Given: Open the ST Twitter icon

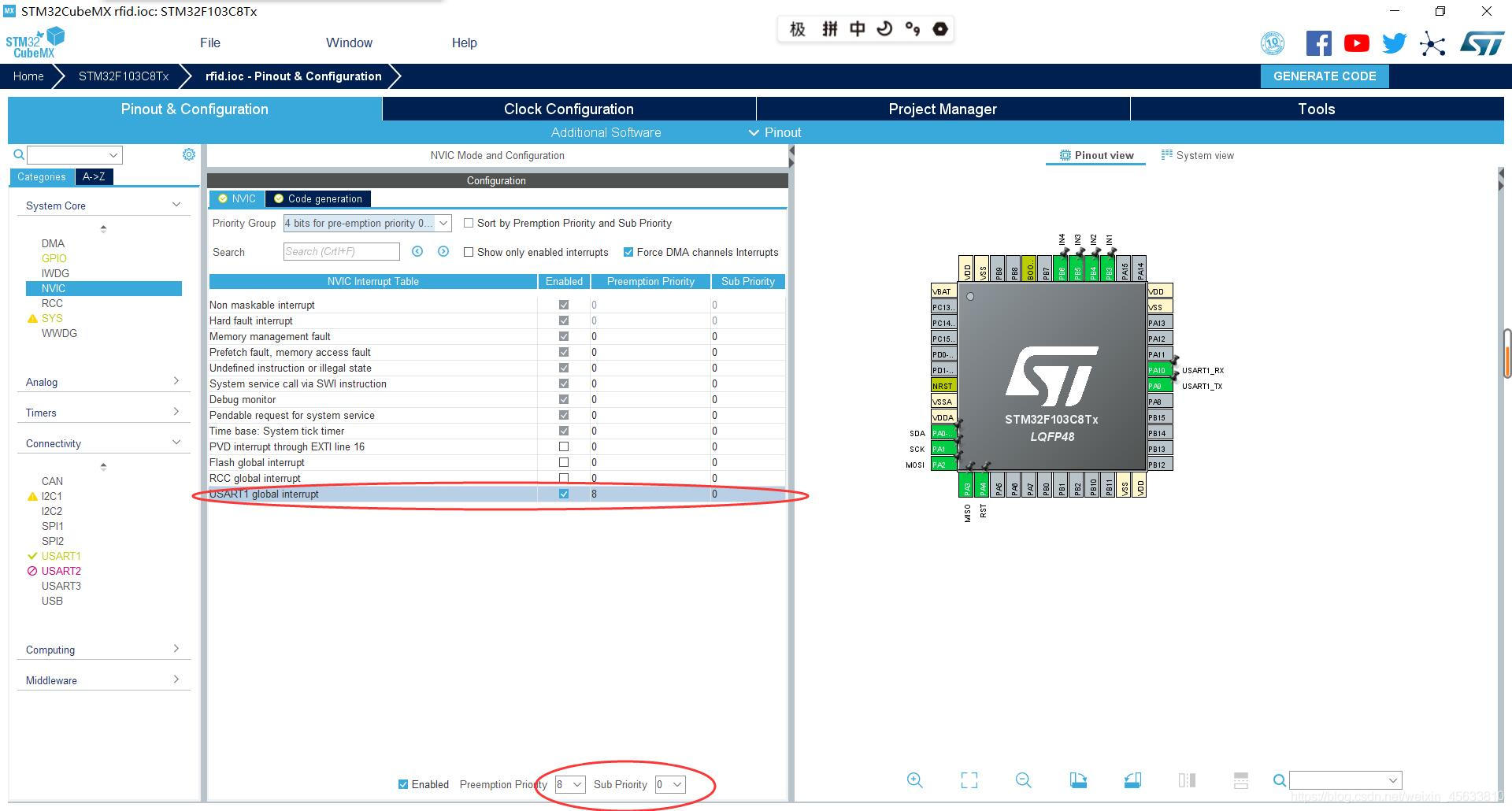Looking at the screenshot, I should point(1394,43).
